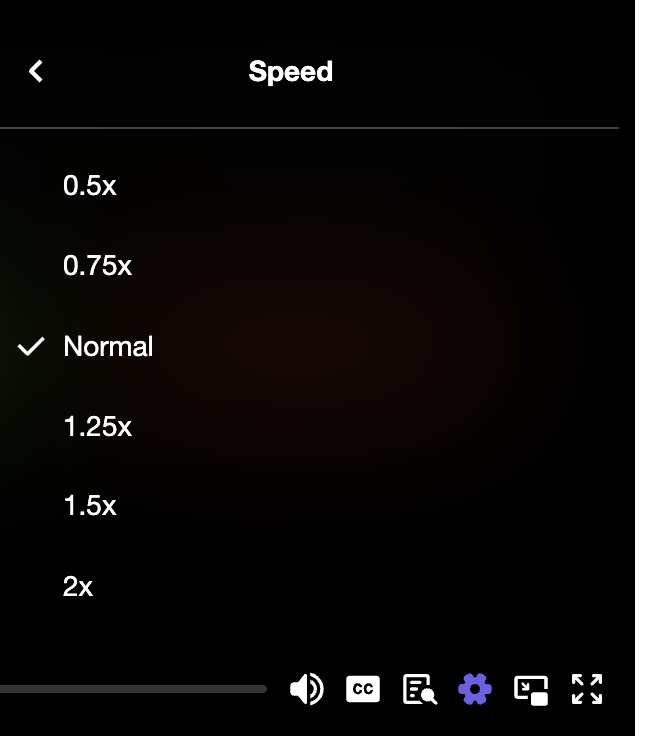Click the checkmark beside Normal

coord(32,347)
